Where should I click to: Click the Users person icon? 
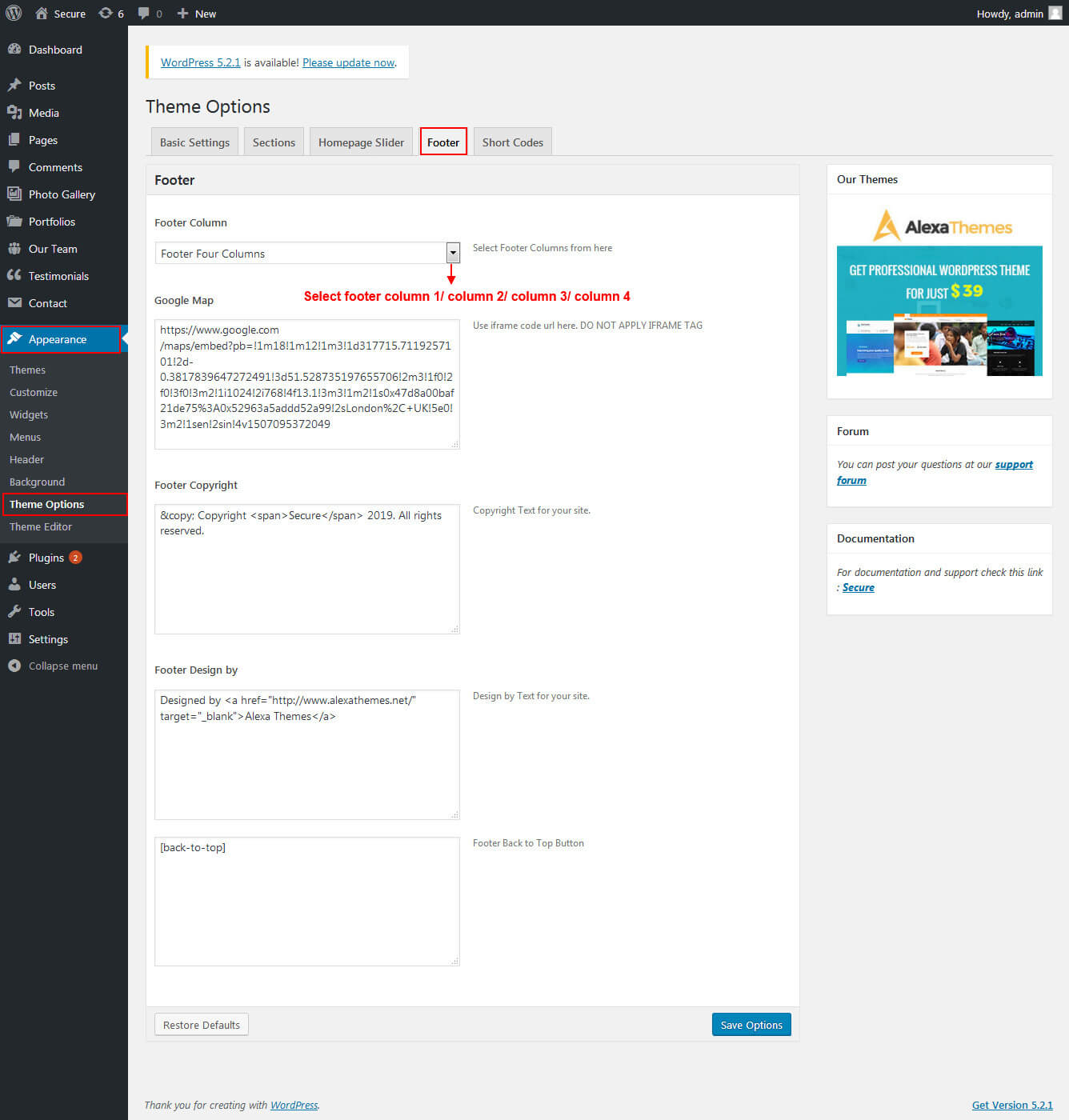[x=14, y=584]
